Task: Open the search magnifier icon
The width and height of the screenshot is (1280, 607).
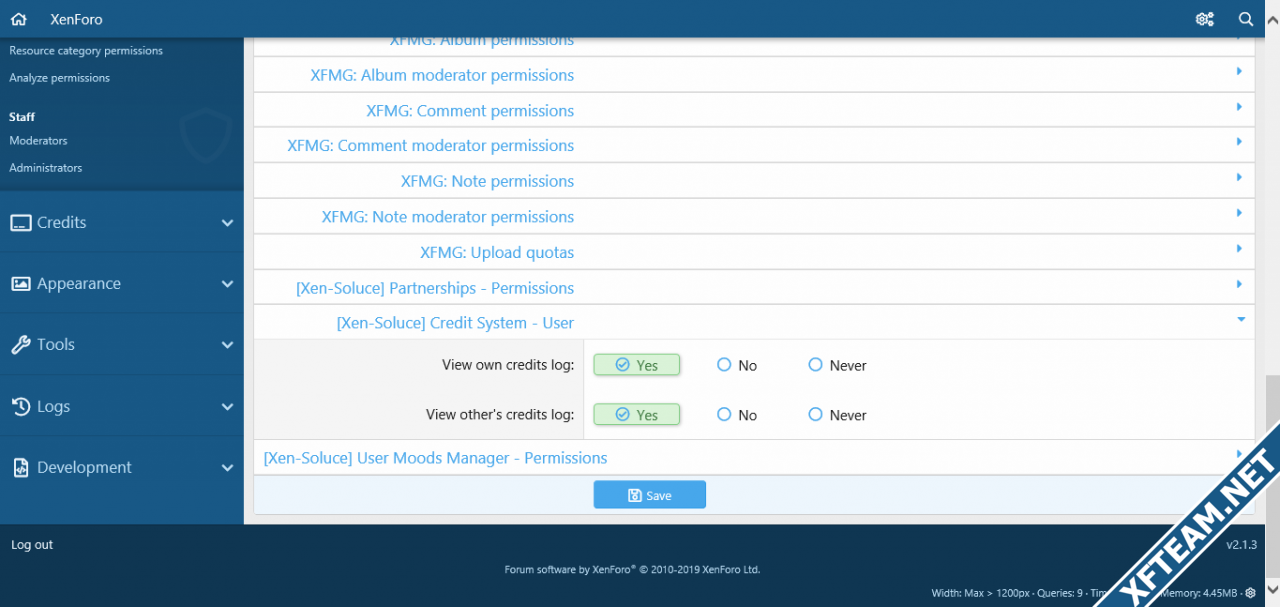Action: 1246,19
